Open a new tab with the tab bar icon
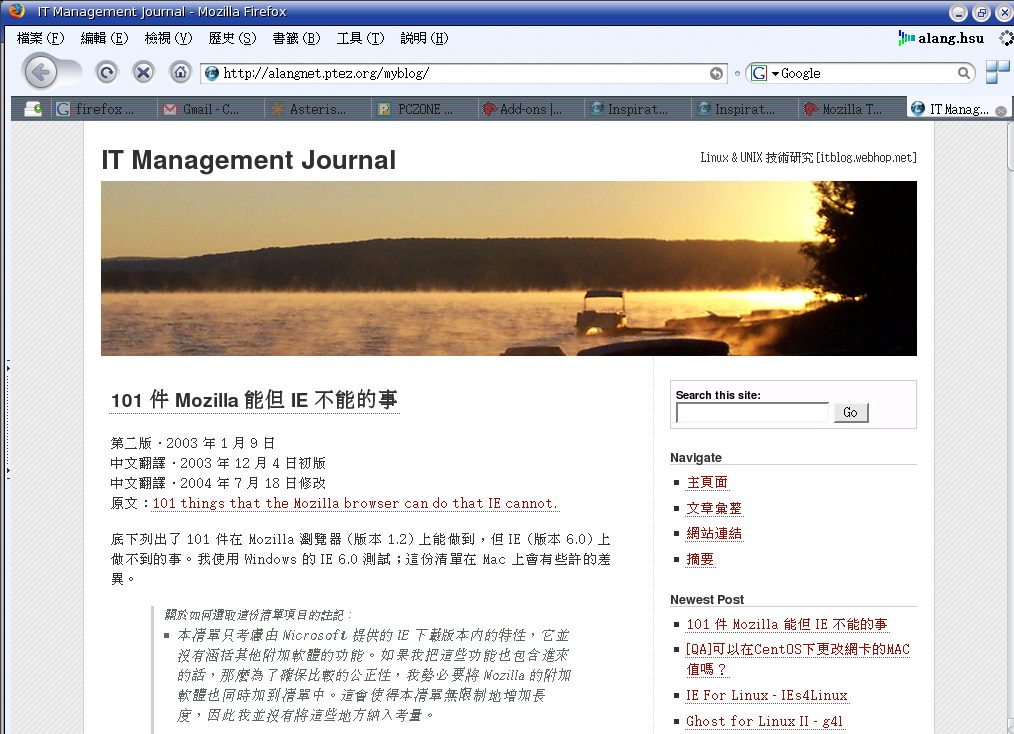Viewport: 1014px width, 734px height. (x=33, y=109)
